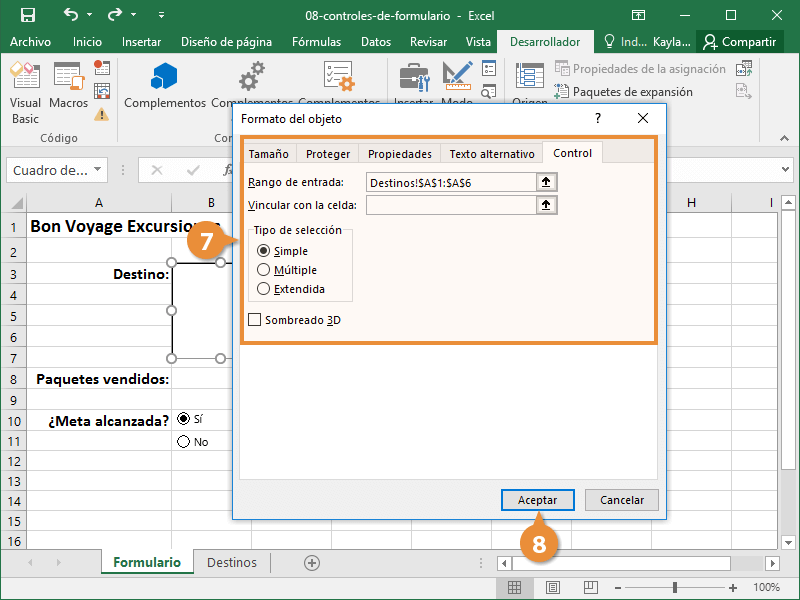
Task: Click the collapse-range arrow beside Vincular con la celda
Action: [x=546, y=205]
